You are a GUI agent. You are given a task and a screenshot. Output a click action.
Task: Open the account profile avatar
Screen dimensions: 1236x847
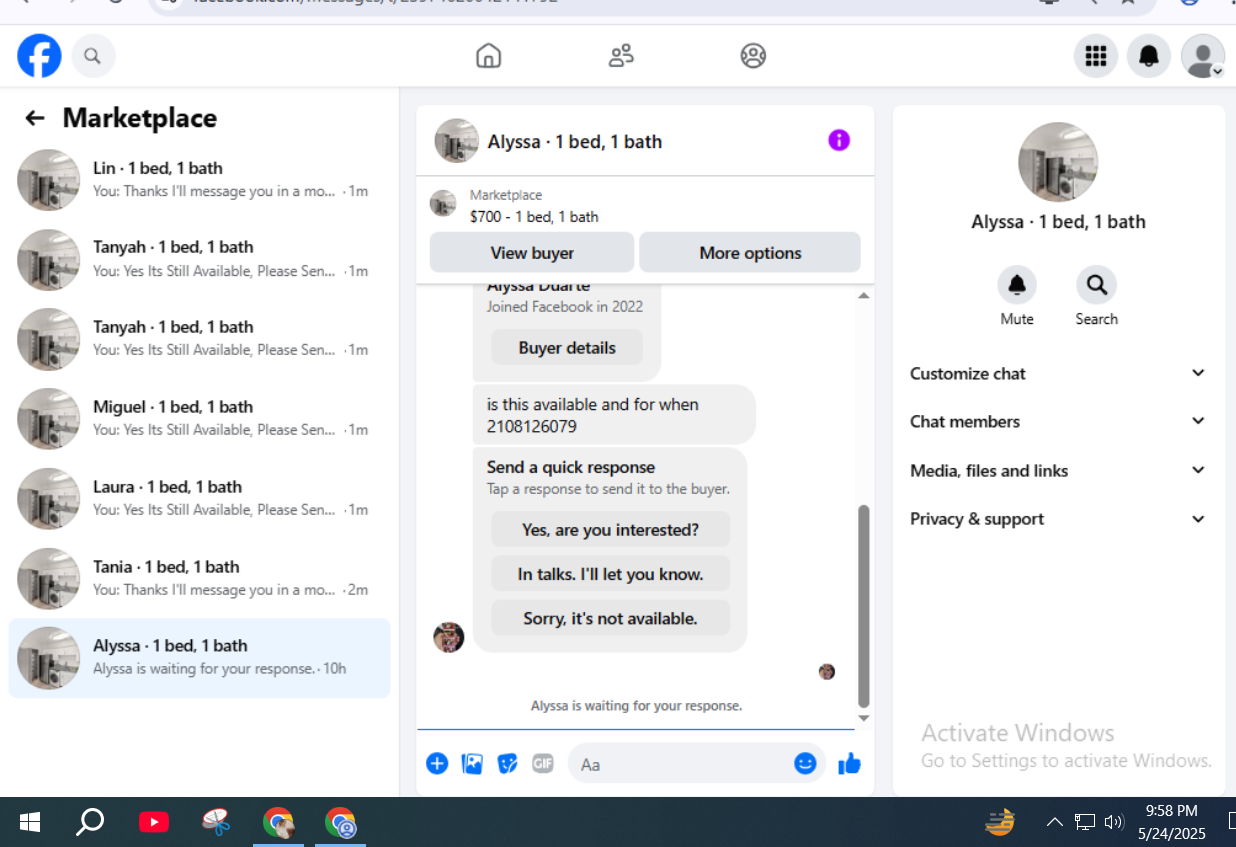pyautogui.click(x=1202, y=56)
